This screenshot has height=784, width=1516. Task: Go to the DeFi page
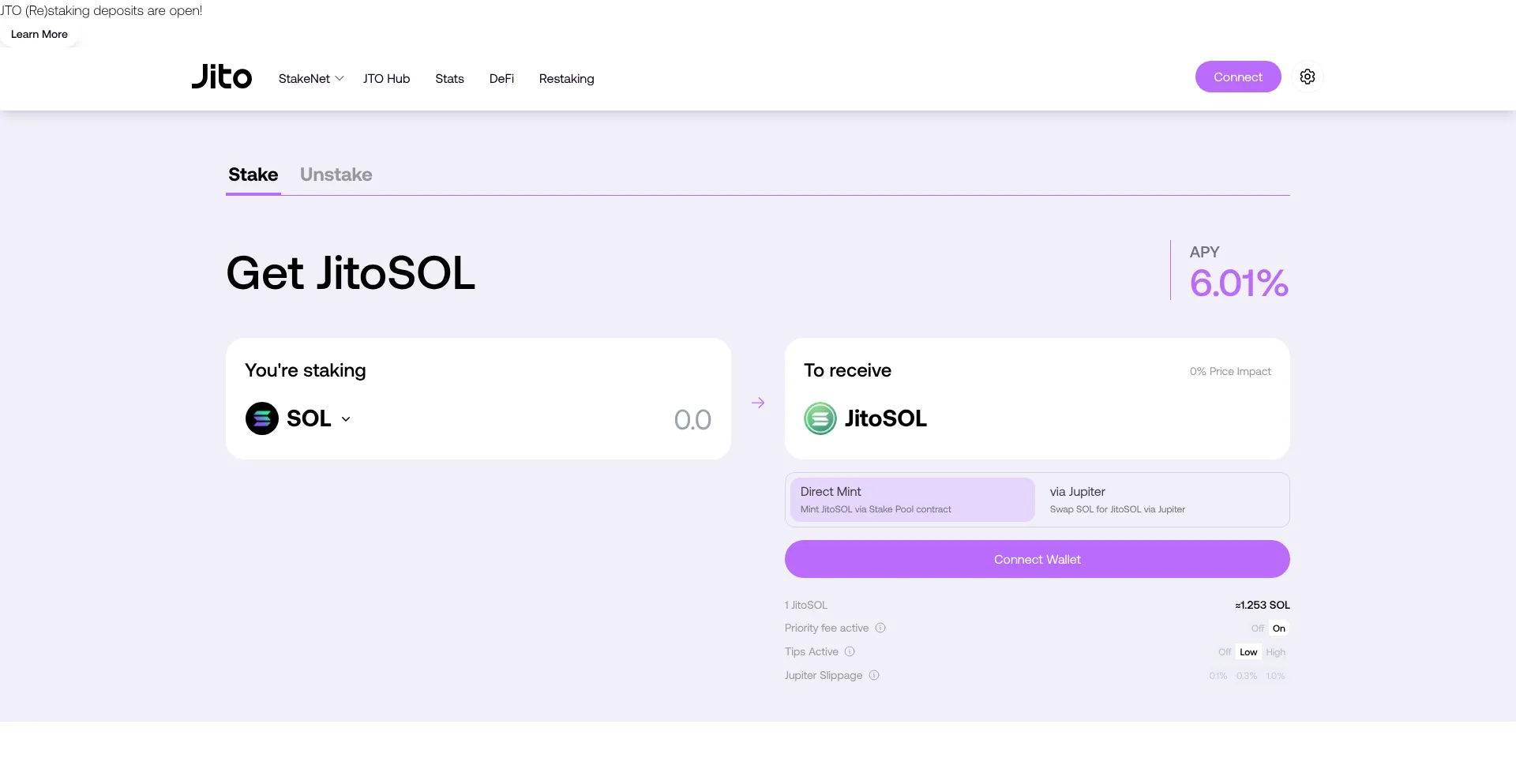tap(501, 79)
